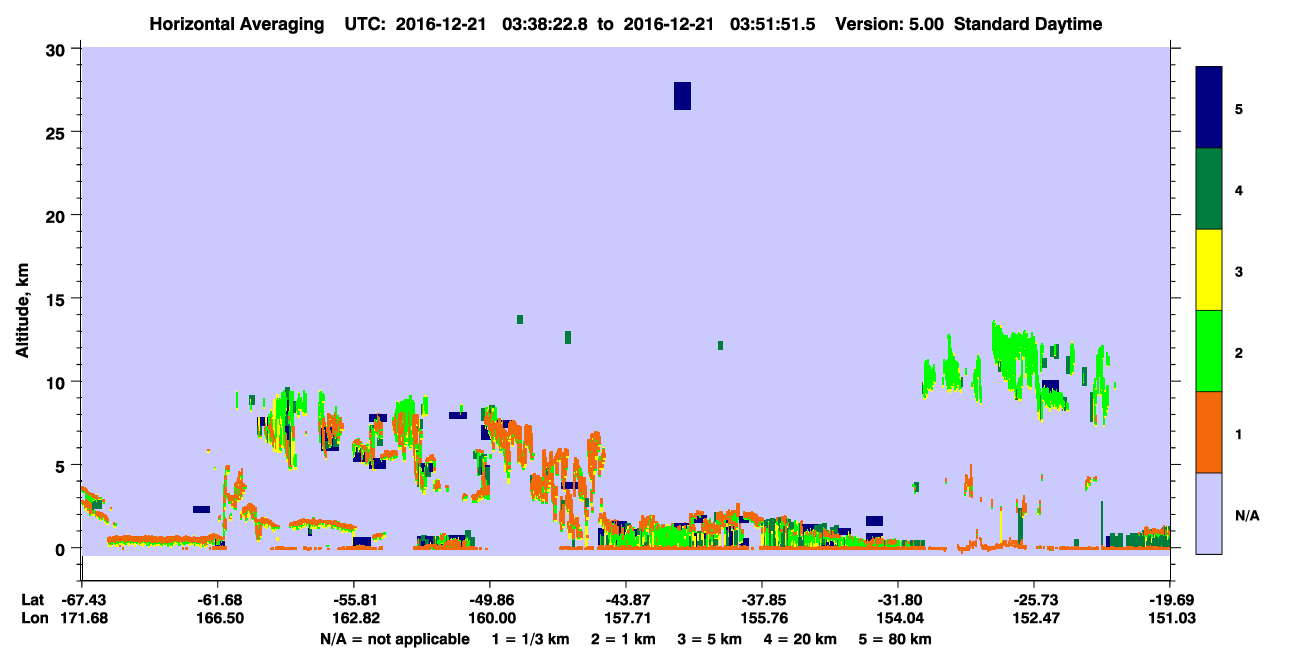
Task: Click the 'N/A = not applicable' legend text
Action: tap(394, 639)
